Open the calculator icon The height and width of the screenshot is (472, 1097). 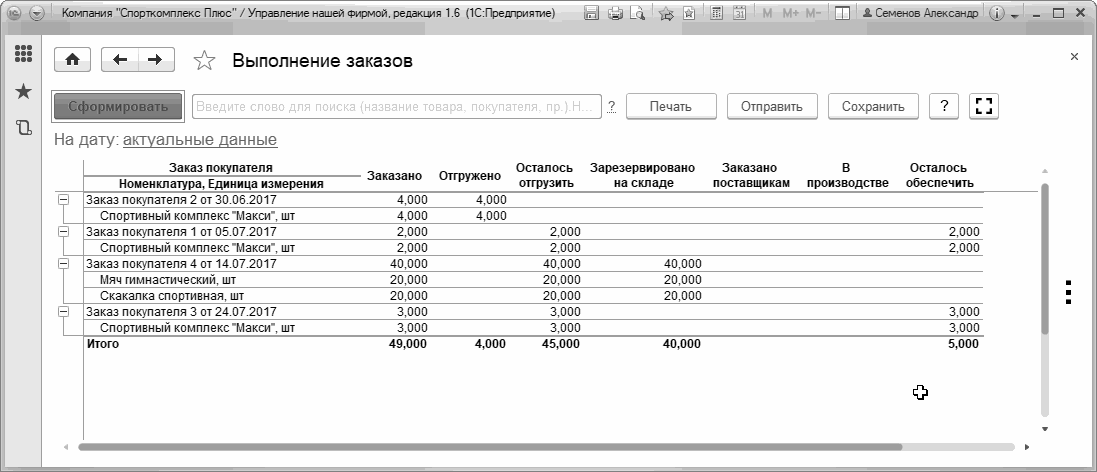pos(716,13)
